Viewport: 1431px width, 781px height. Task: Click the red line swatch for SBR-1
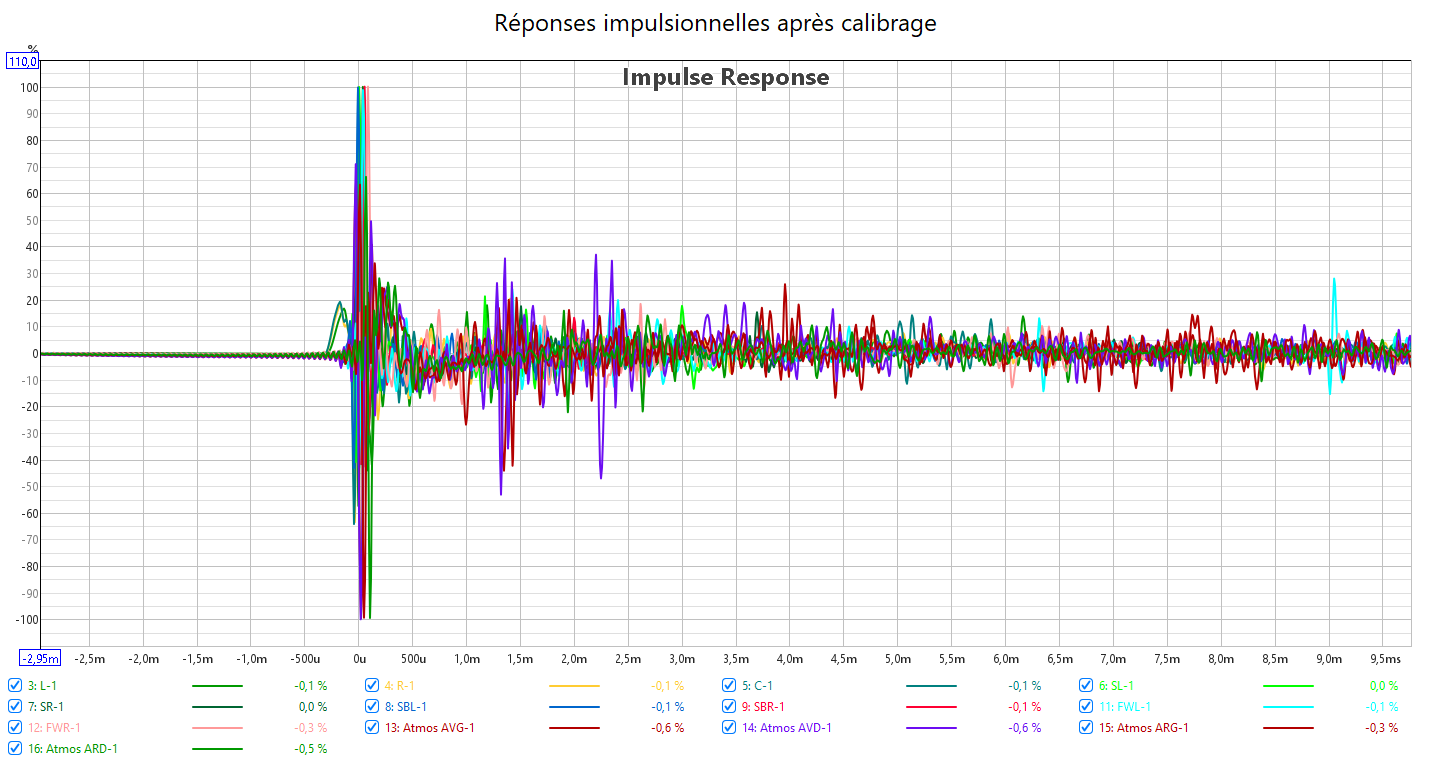tap(931, 707)
